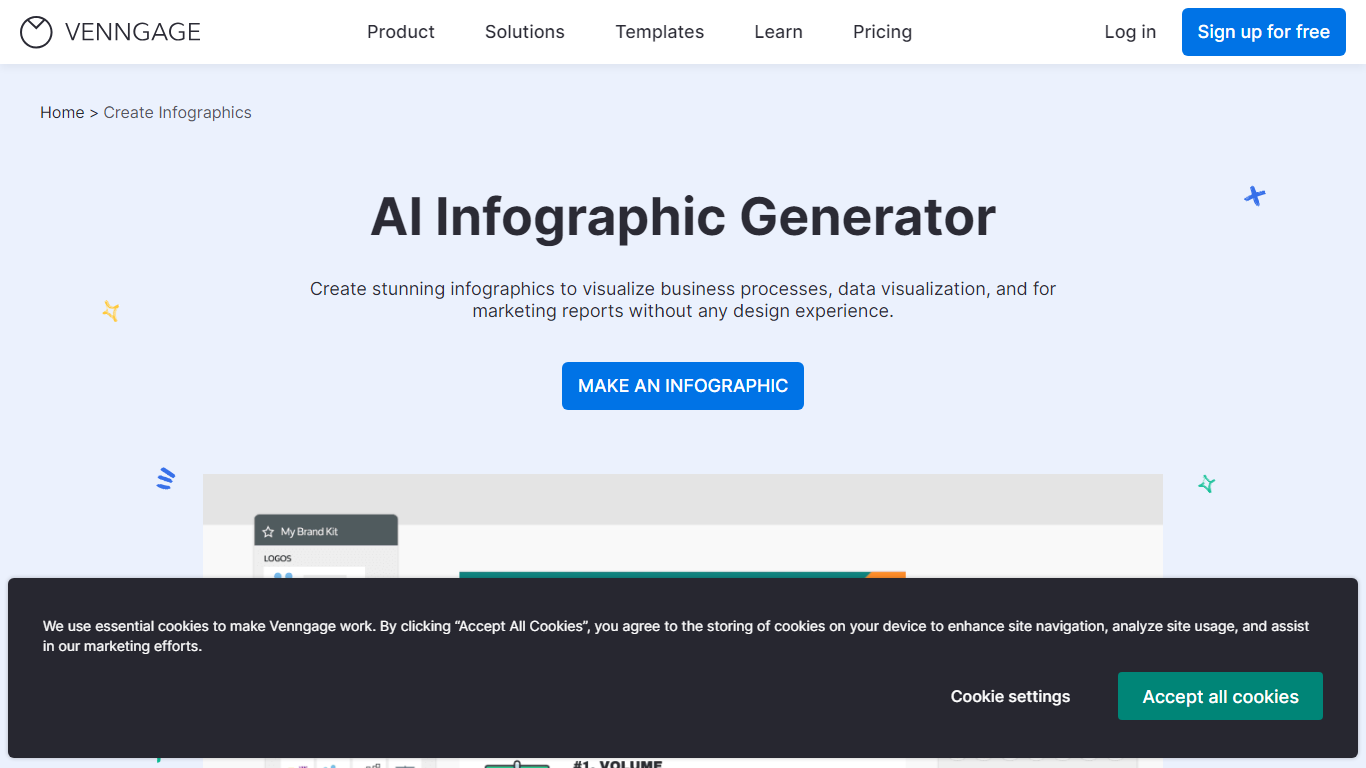This screenshot has width=1366, height=768.
Task: Accept all cookies
Action: point(1220,696)
